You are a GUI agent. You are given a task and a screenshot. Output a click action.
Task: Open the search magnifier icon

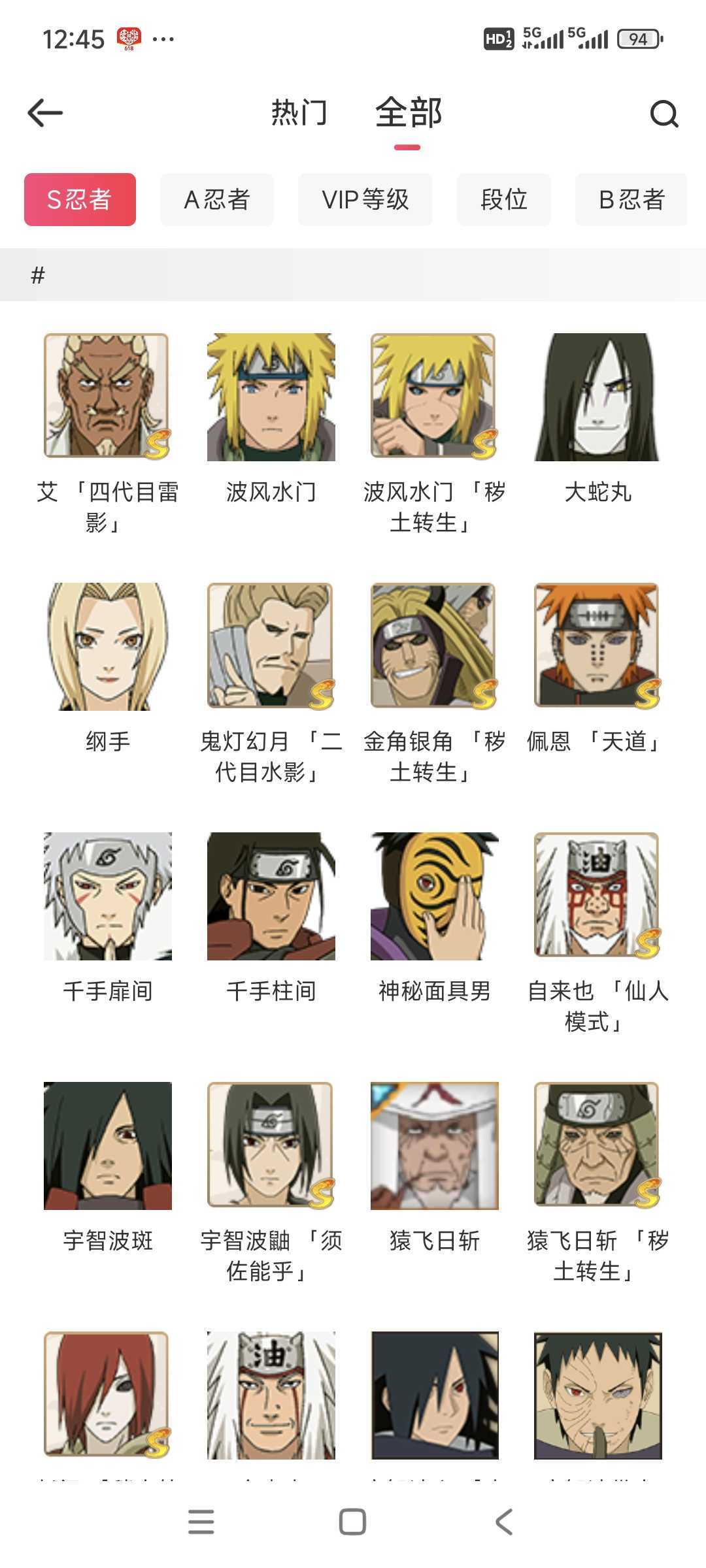point(664,114)
